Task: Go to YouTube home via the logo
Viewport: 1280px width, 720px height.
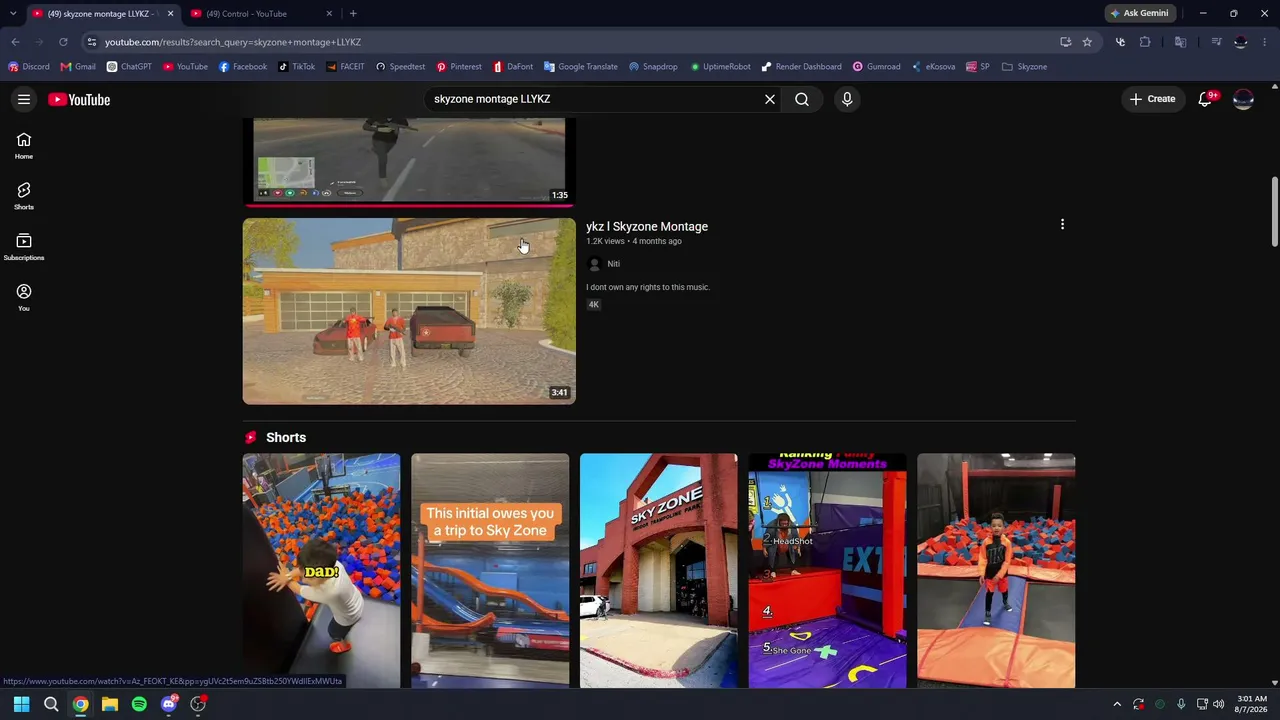Action: click(79, 99)
